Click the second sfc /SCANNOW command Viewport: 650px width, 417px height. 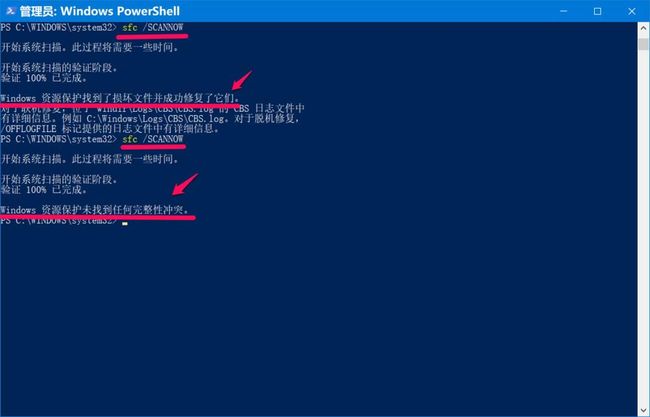(153, 139)
